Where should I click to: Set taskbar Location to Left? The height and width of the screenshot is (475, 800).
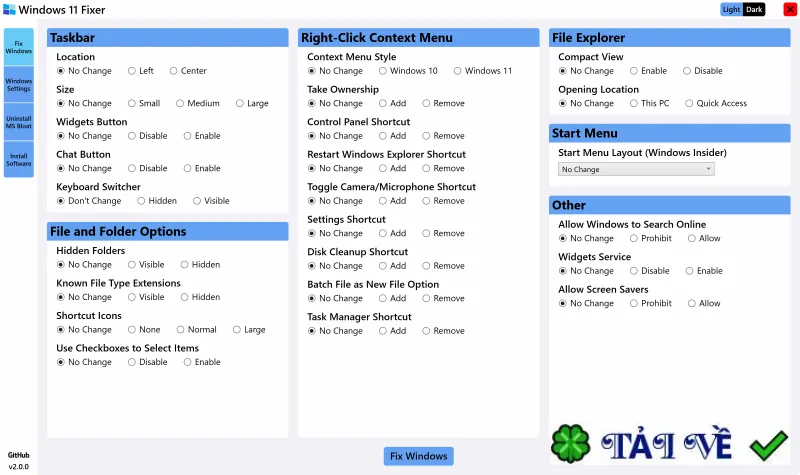click(x=141, y=71)
